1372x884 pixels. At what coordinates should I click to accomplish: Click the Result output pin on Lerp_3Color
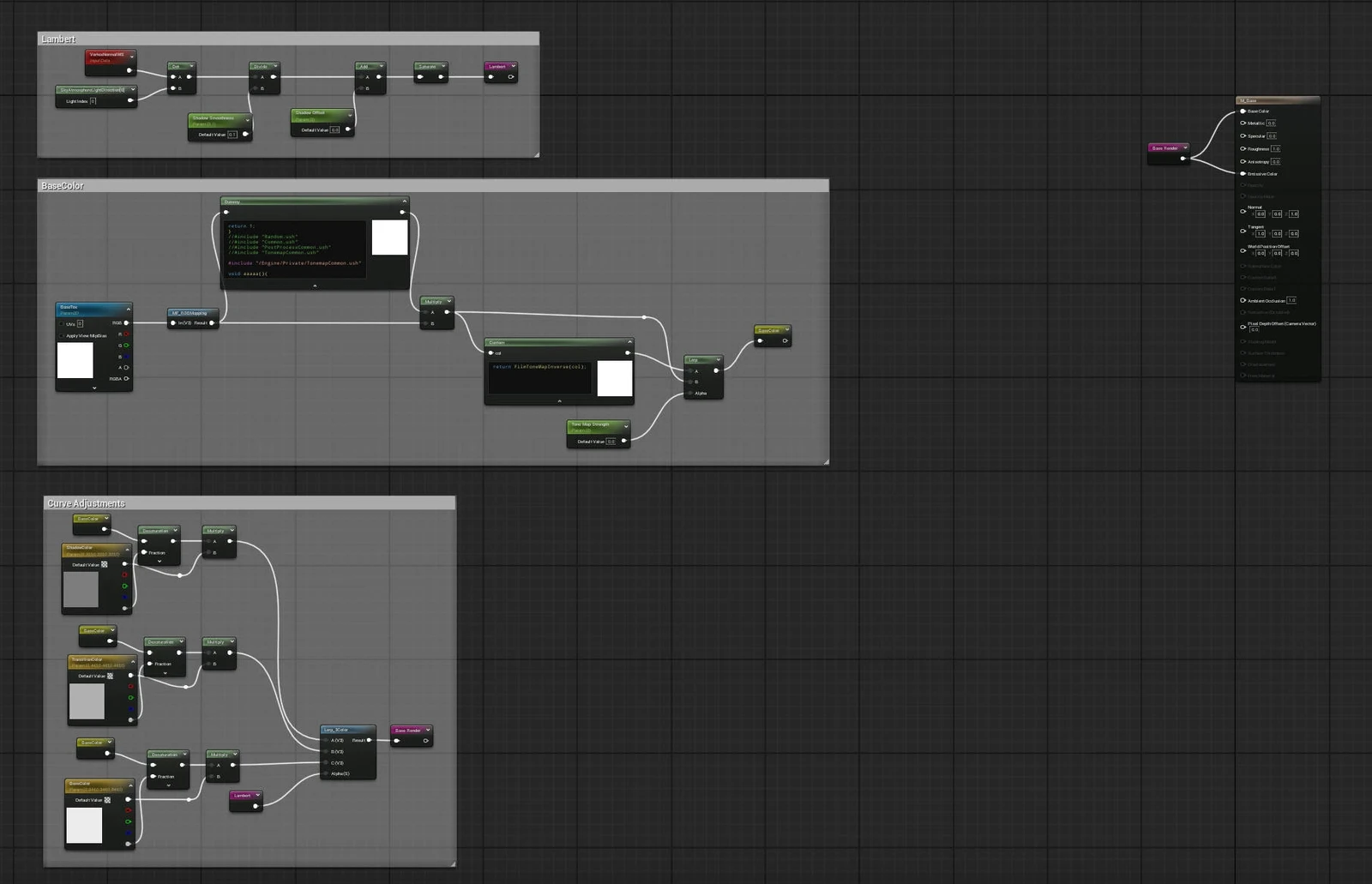point(369,740)
